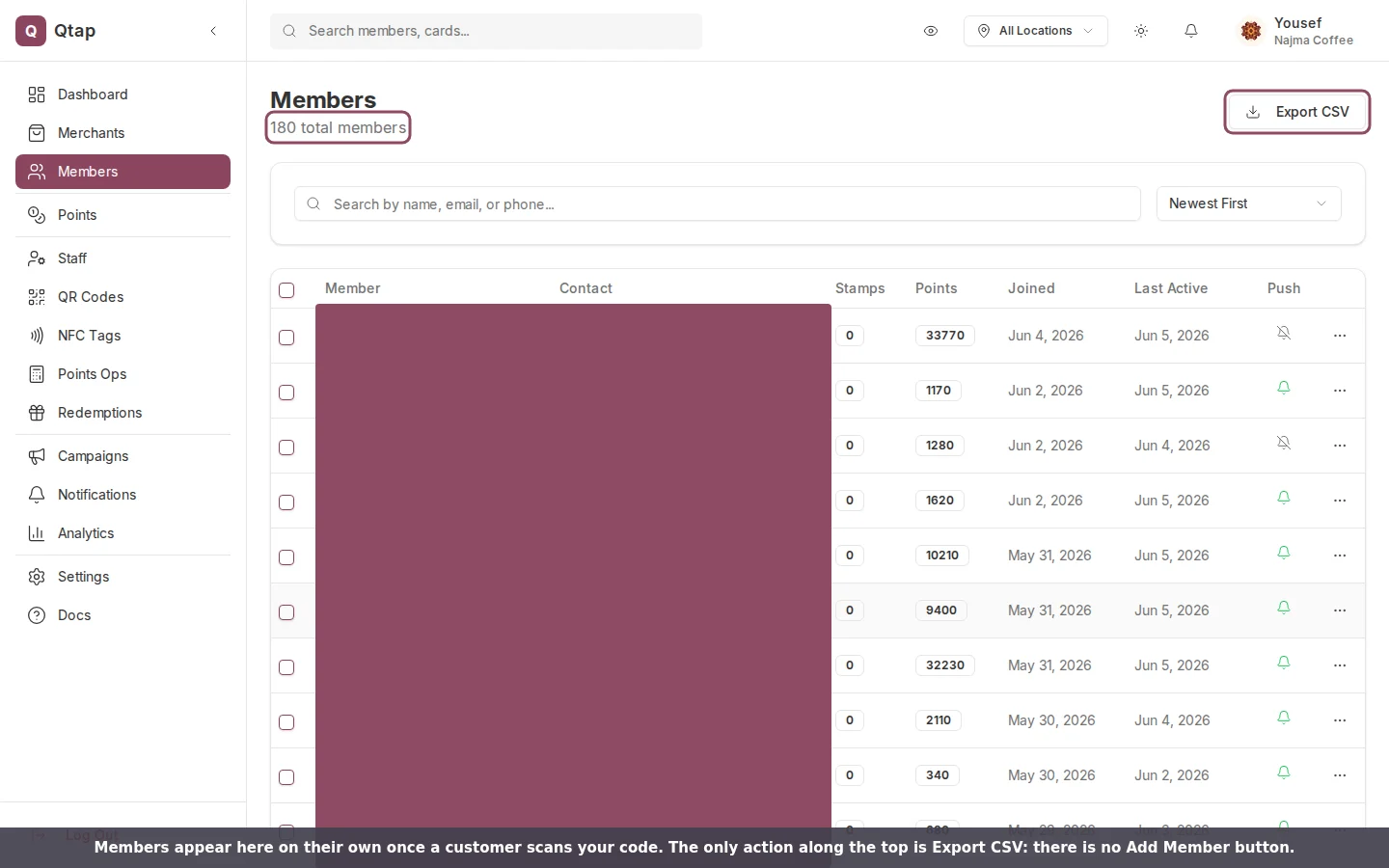Select the member row with 10210 points
The height and width of the screenshot is (868, 1389).
pyautogui.click(x=286, y=557)
